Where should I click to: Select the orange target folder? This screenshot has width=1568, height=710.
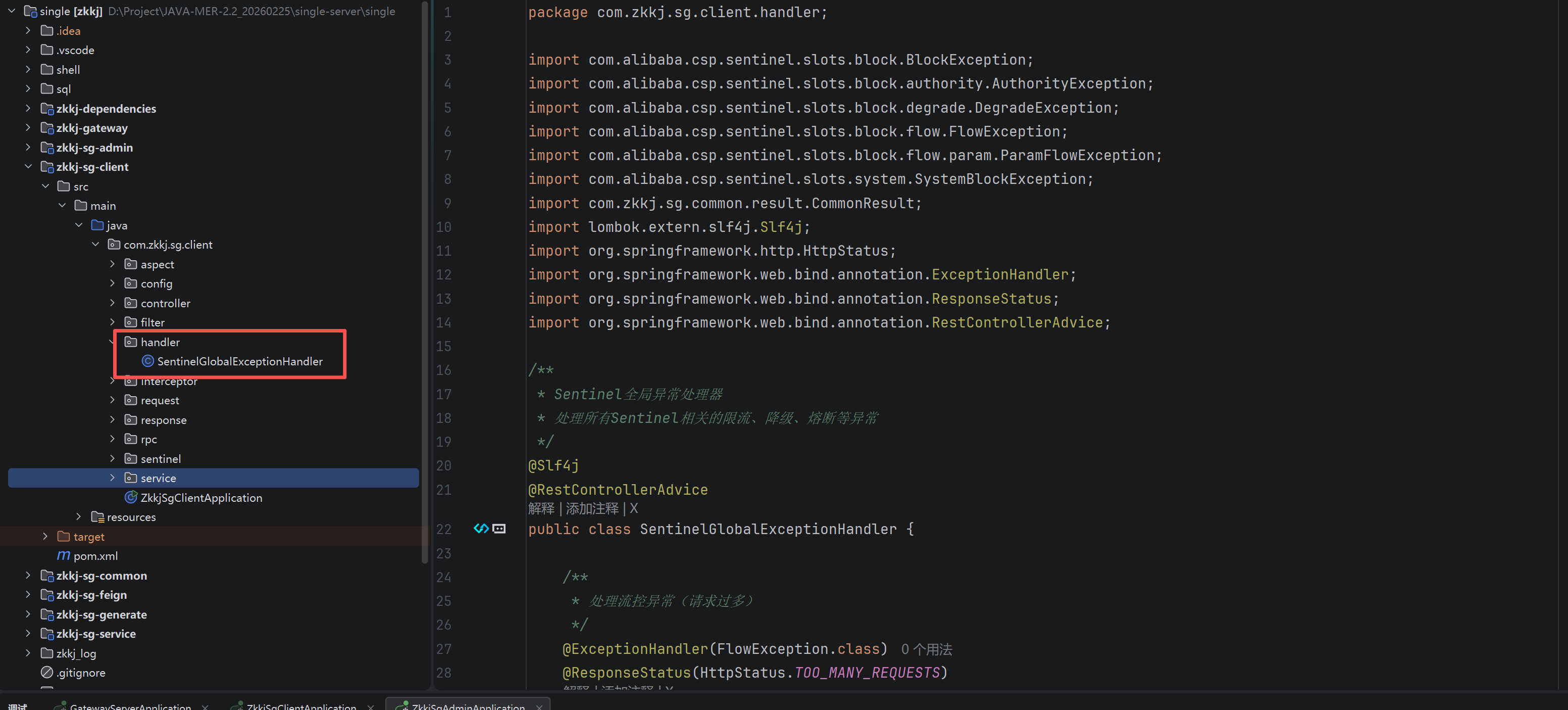[88, 537]
